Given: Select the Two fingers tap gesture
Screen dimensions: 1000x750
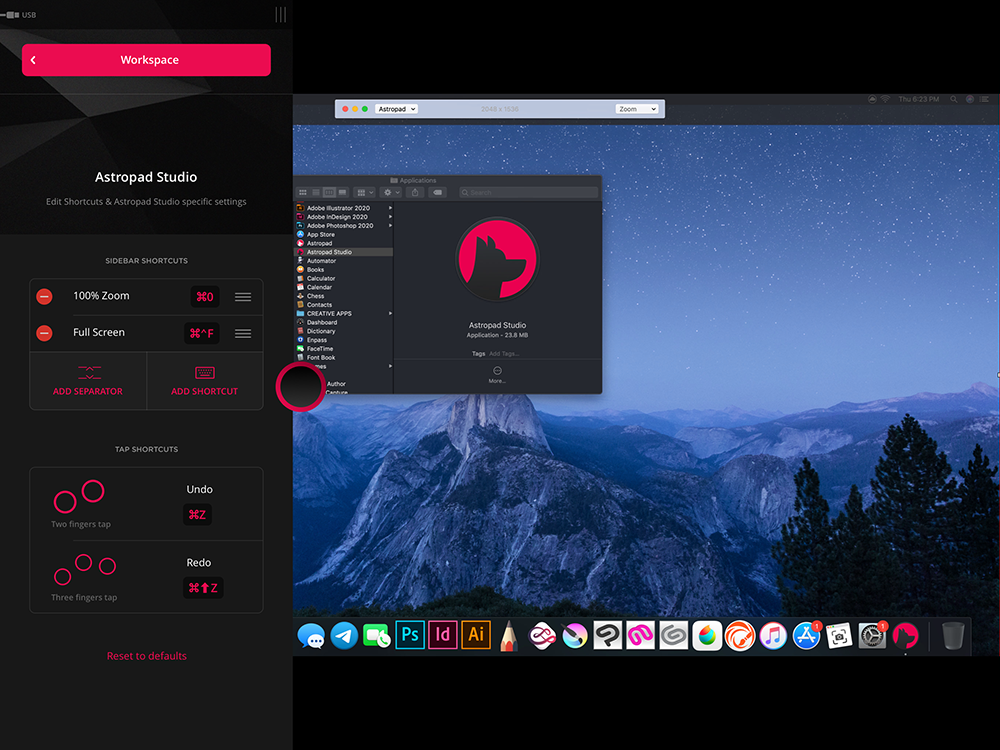Looking at the screenshot, I should coord(80,504).
